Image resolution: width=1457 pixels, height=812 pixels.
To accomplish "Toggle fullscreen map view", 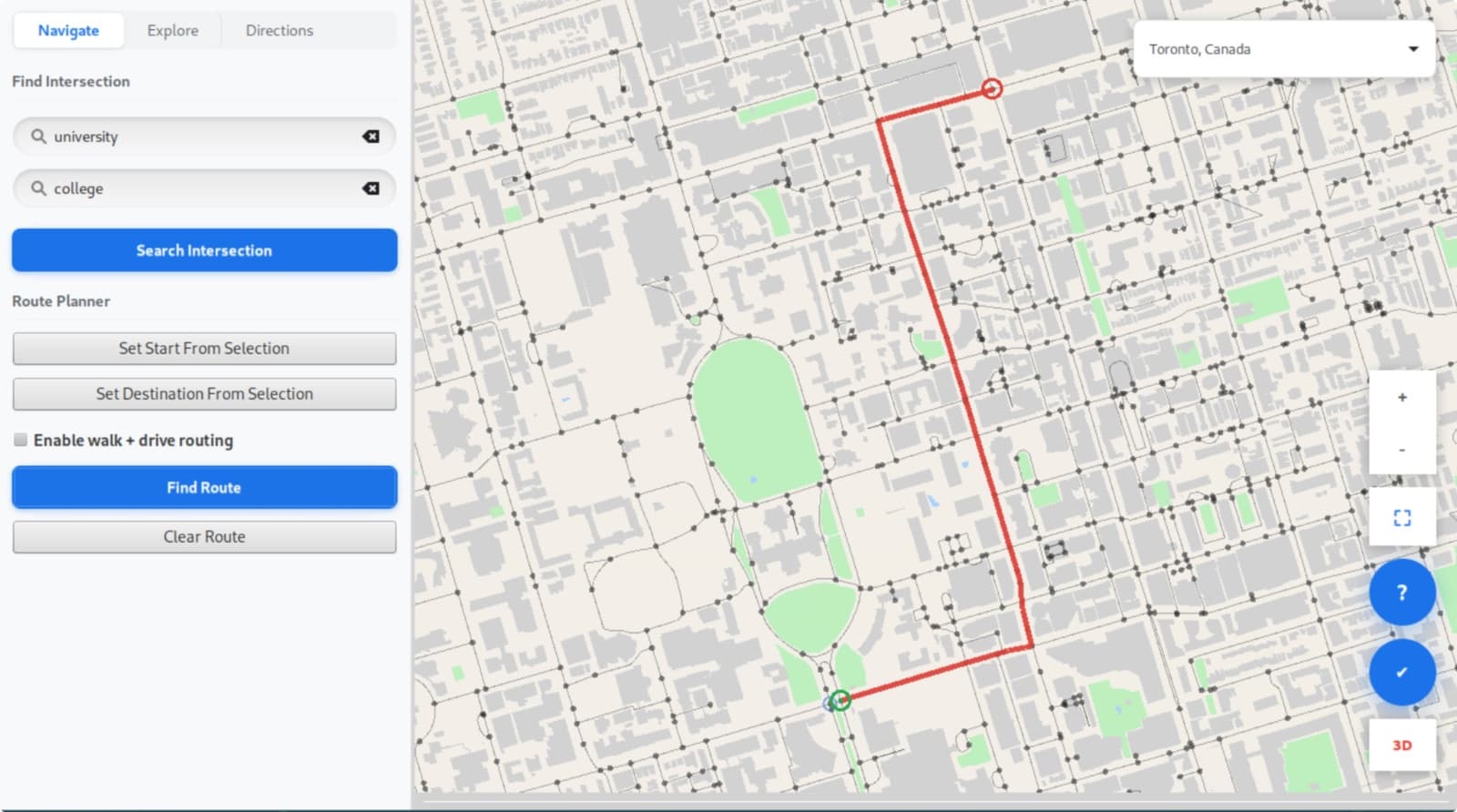I will (1402, 518).
